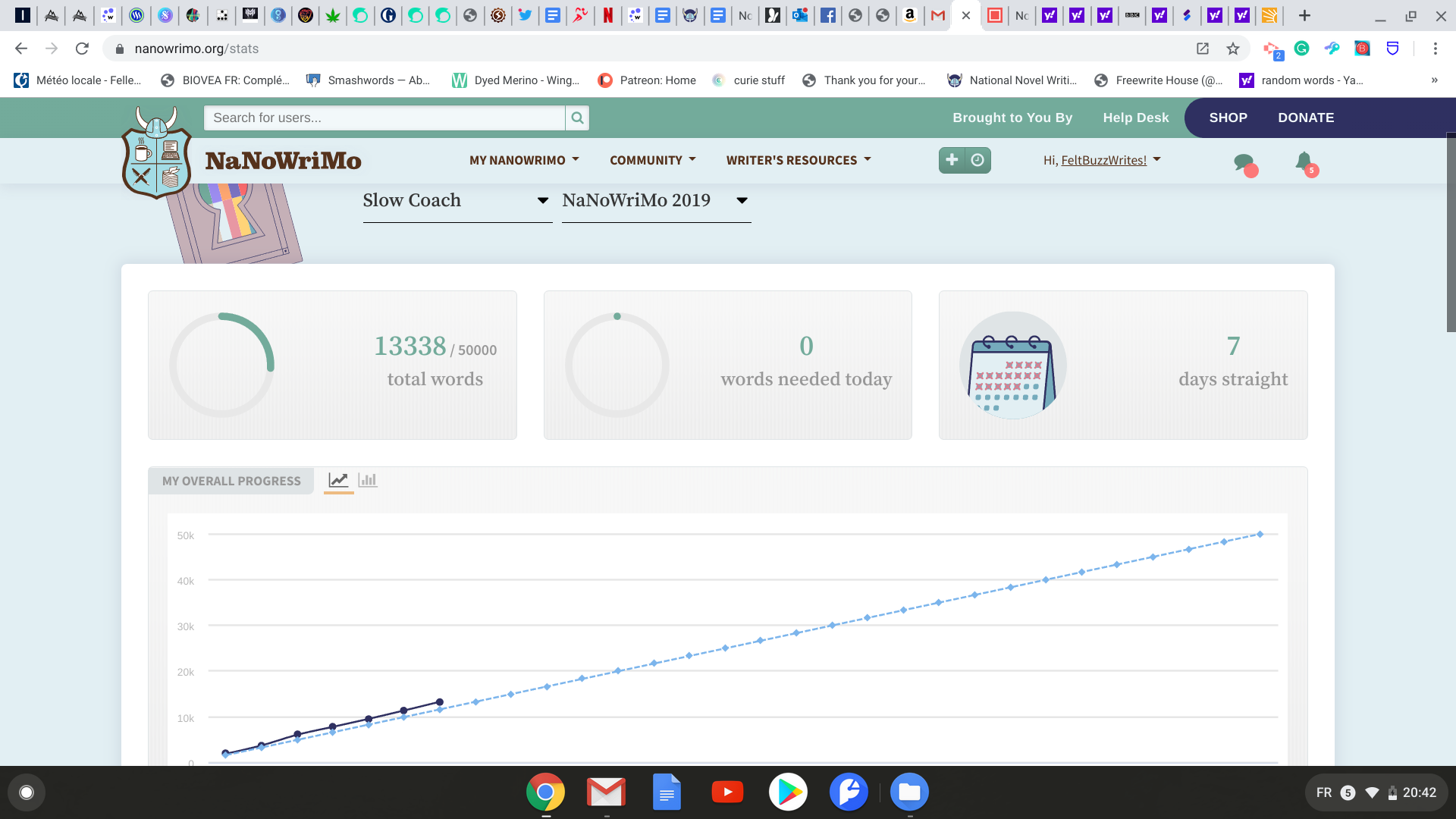Click the search magnifier button

[x=577, y=118]
